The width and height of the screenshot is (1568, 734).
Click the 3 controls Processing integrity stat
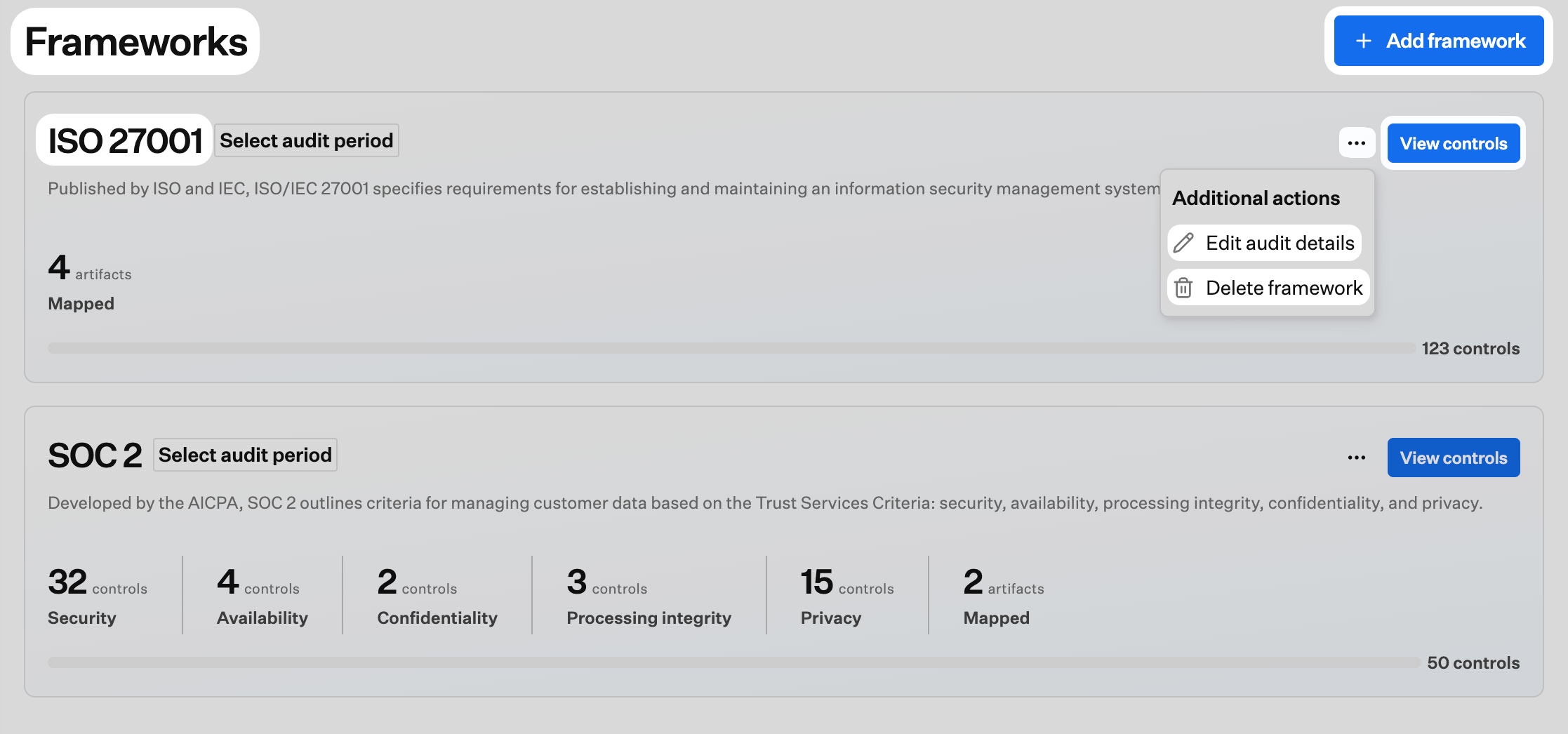click(649, 596)
